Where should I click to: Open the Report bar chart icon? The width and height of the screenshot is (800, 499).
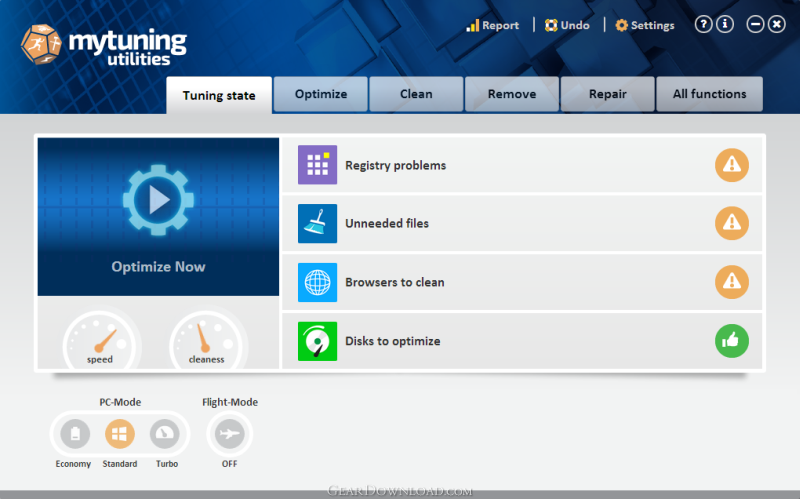tap(472, 26)
